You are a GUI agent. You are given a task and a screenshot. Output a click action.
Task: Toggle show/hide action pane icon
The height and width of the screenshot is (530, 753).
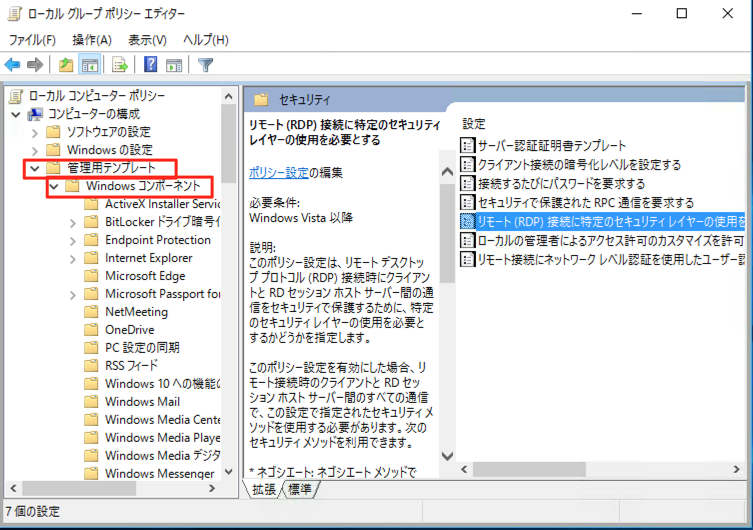(174, 64)
